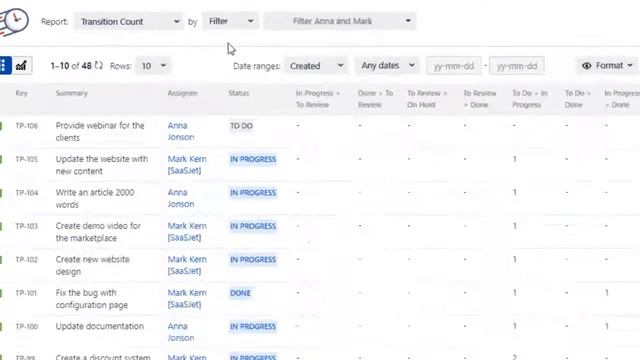Click TO DO status badge for TP-106

pyautogui.click(x=241, y=126)
